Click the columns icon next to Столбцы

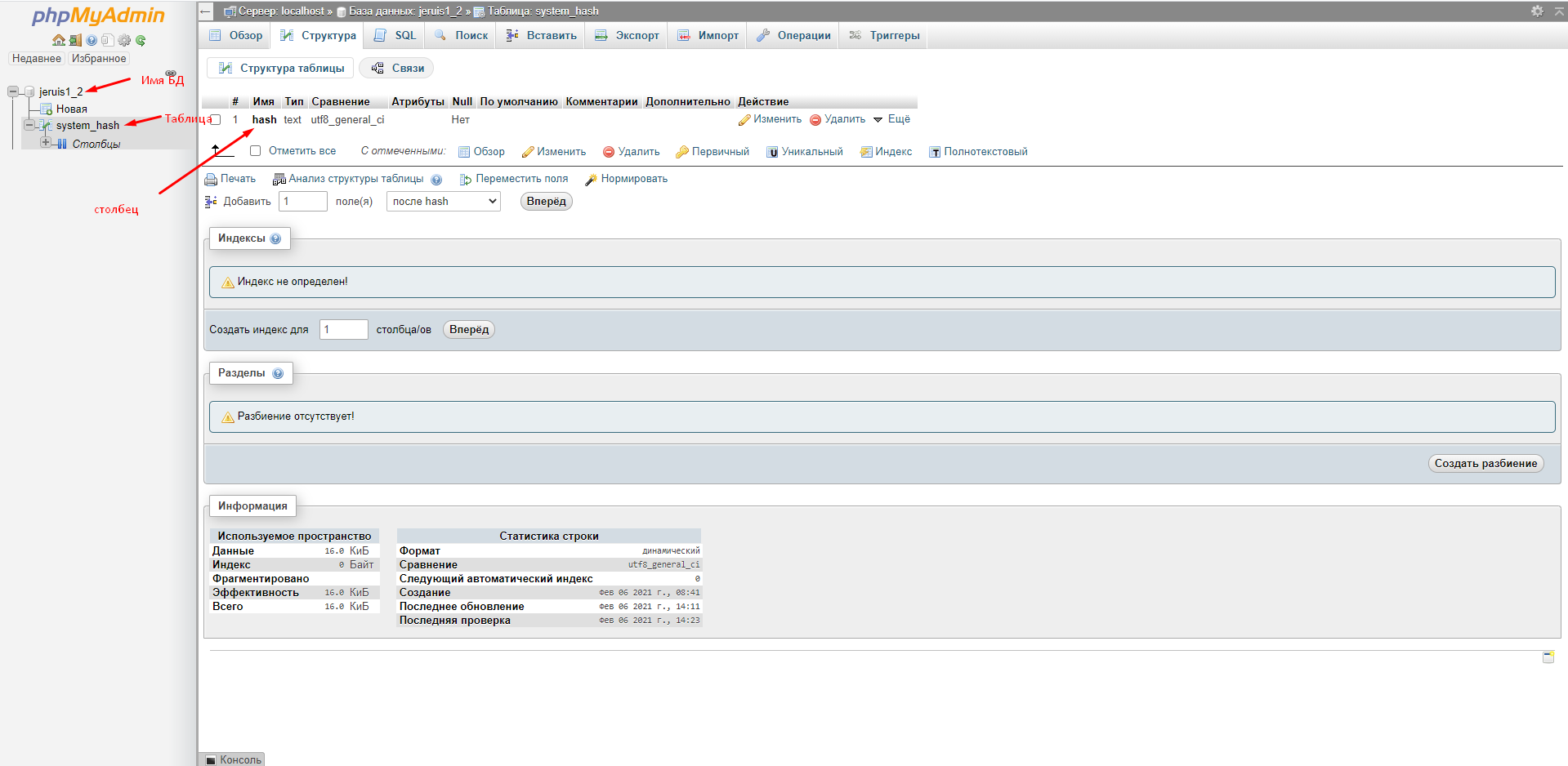pyautogui.click(x=63, y=144)
